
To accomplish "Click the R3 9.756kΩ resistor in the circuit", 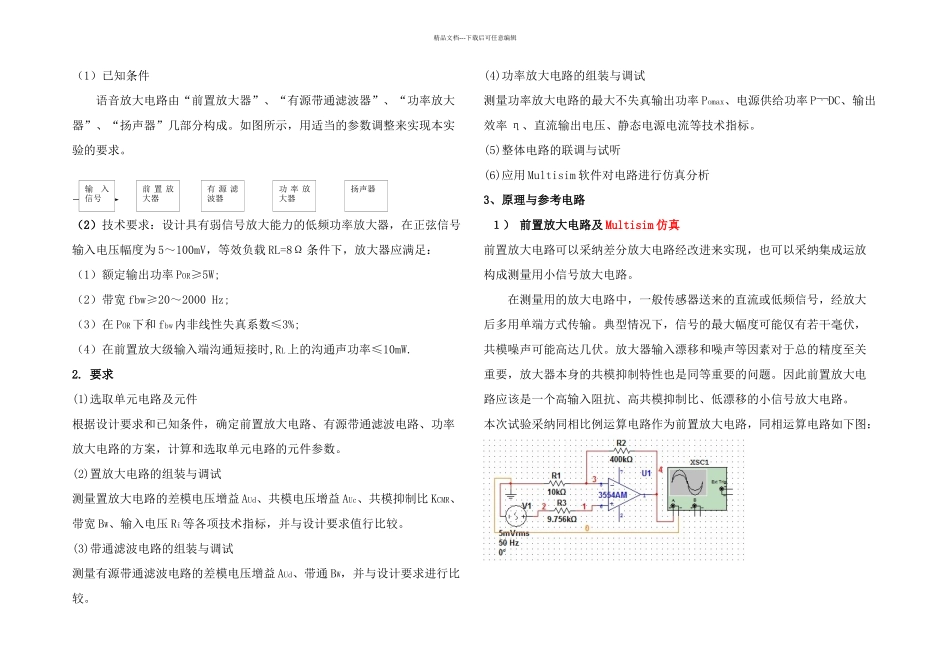I will tap(562, 511).
